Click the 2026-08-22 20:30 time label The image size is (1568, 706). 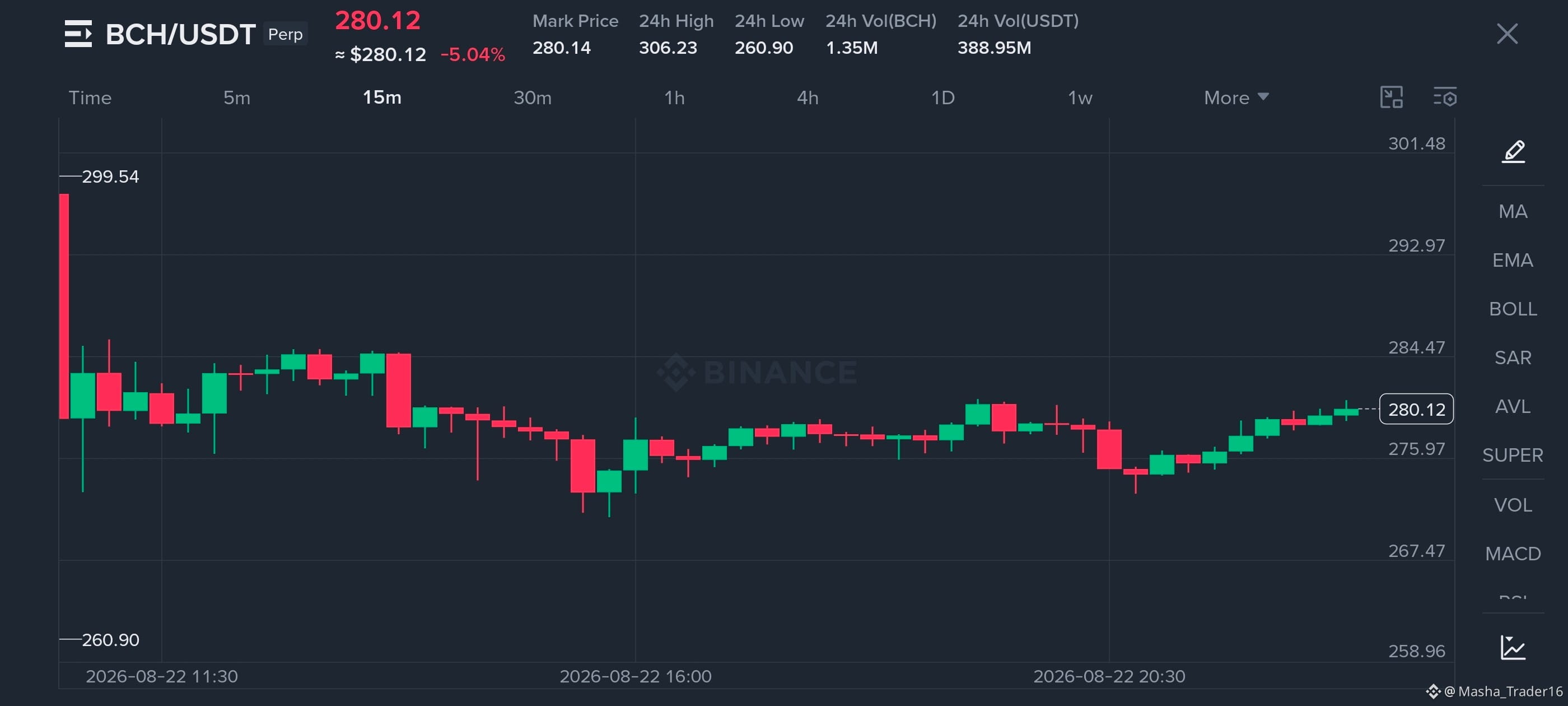(1109, 676)
